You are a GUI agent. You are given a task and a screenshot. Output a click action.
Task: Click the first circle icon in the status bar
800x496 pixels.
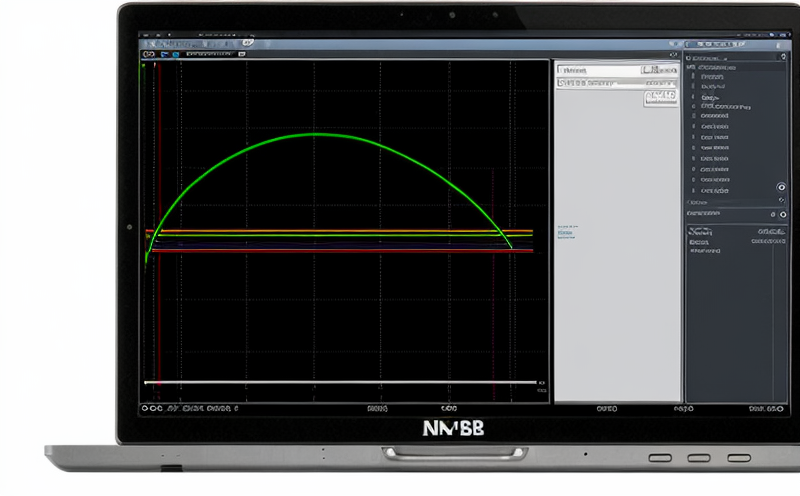[x=145, y=409]
